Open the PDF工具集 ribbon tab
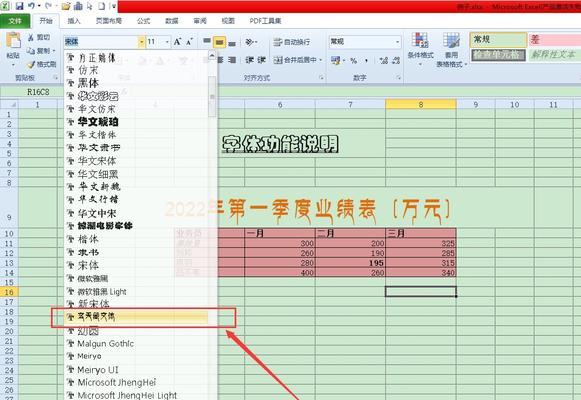 click(x=265, y=21)
